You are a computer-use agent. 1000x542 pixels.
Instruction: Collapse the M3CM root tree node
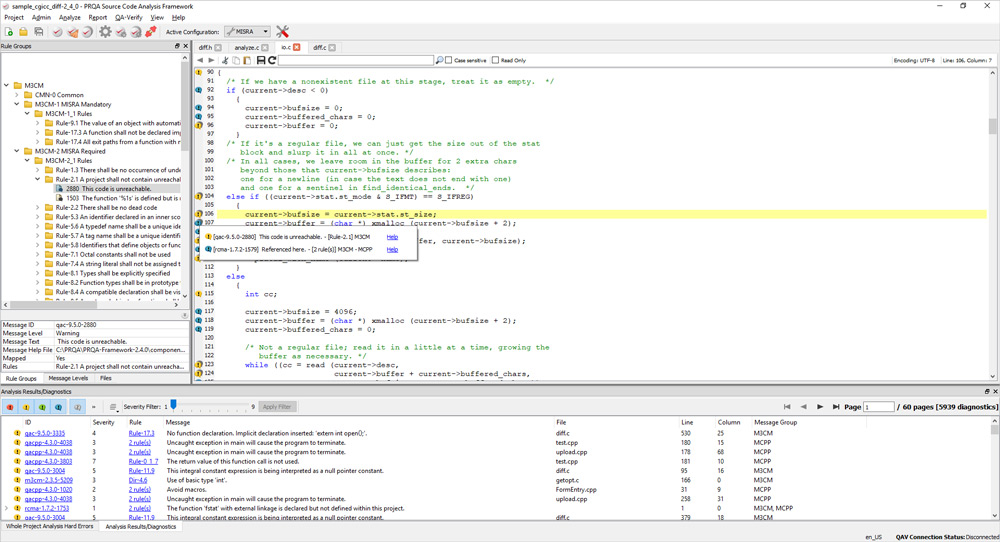[6, 85]
